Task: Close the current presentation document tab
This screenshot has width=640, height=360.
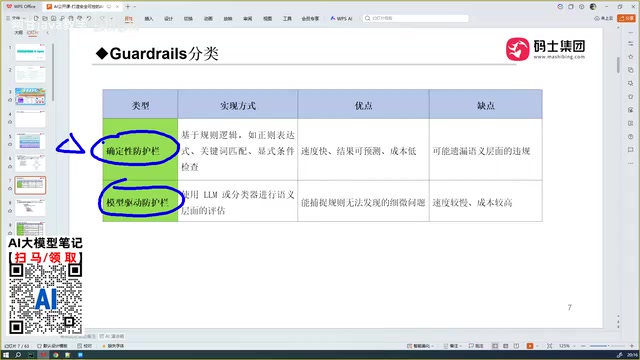Action: 118,7
